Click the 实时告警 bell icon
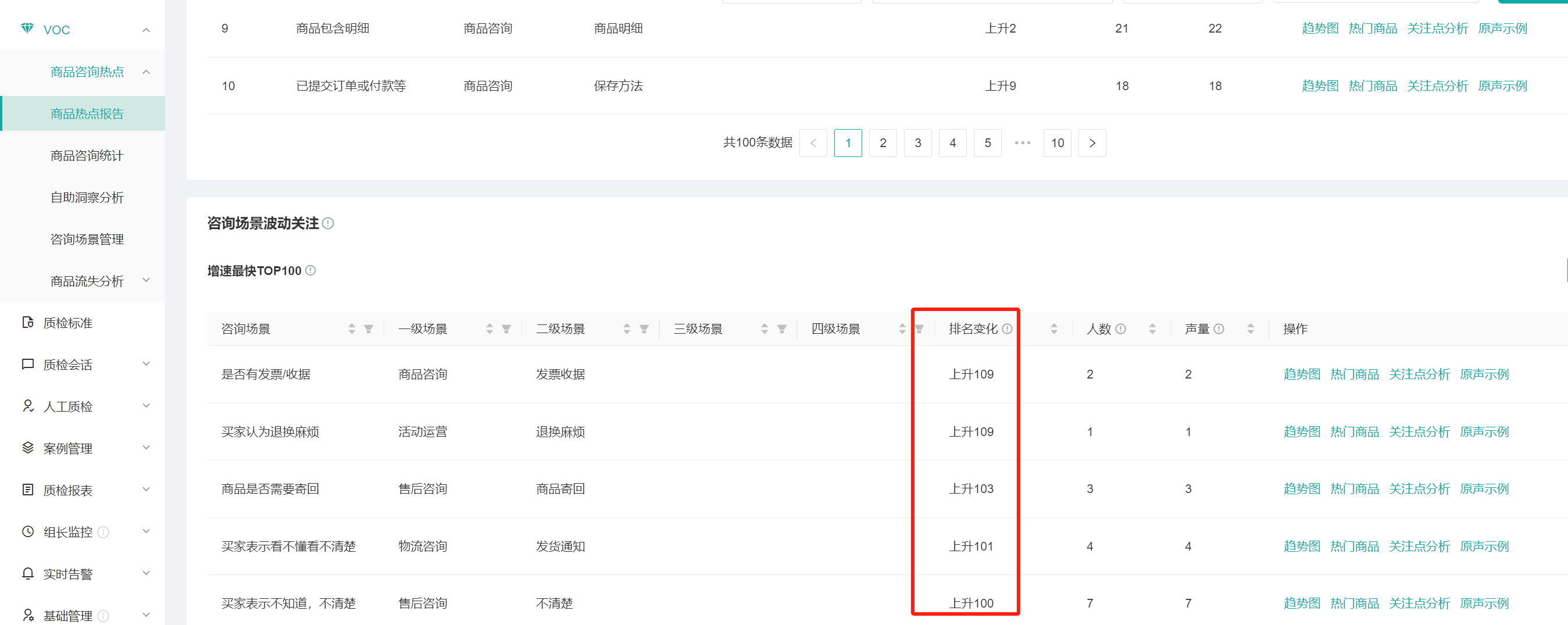The image size is (1568, 625). coord(27,573)
